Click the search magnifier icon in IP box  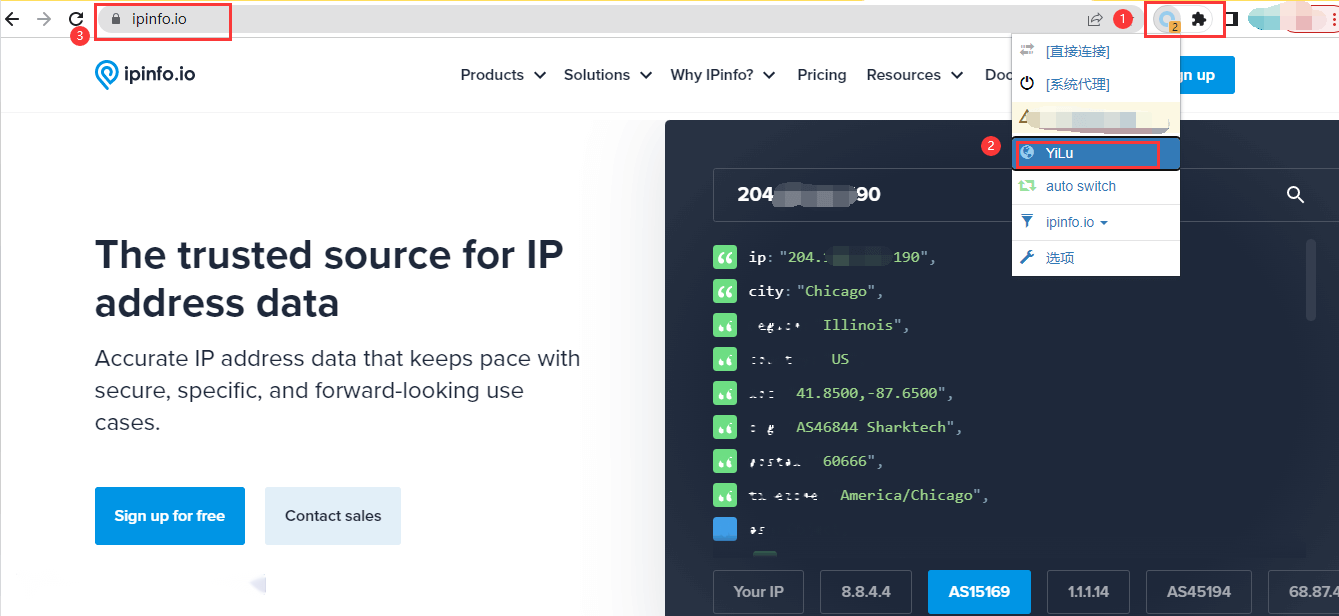coord(1295,195)
